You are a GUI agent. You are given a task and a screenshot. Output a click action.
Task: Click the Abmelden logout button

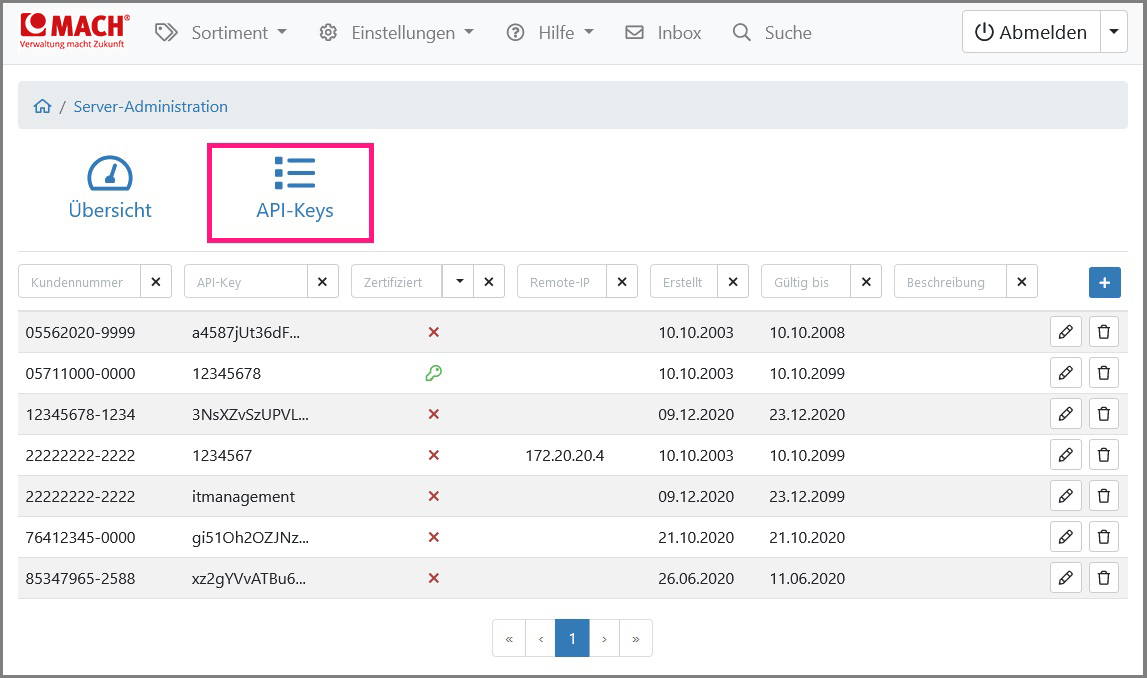[1031, 31]
